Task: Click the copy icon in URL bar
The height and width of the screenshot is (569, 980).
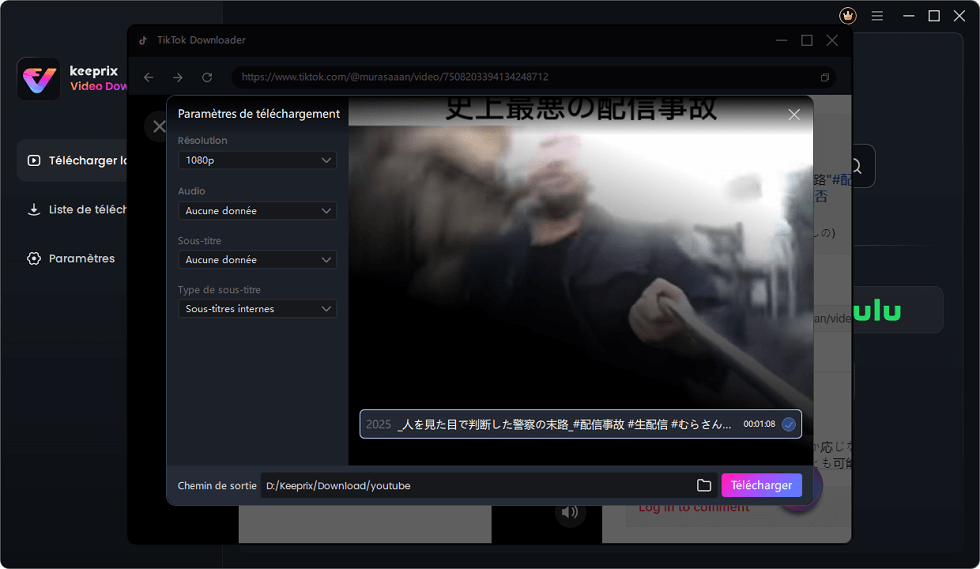Action: pyautogui.click(x=824, y=78)
